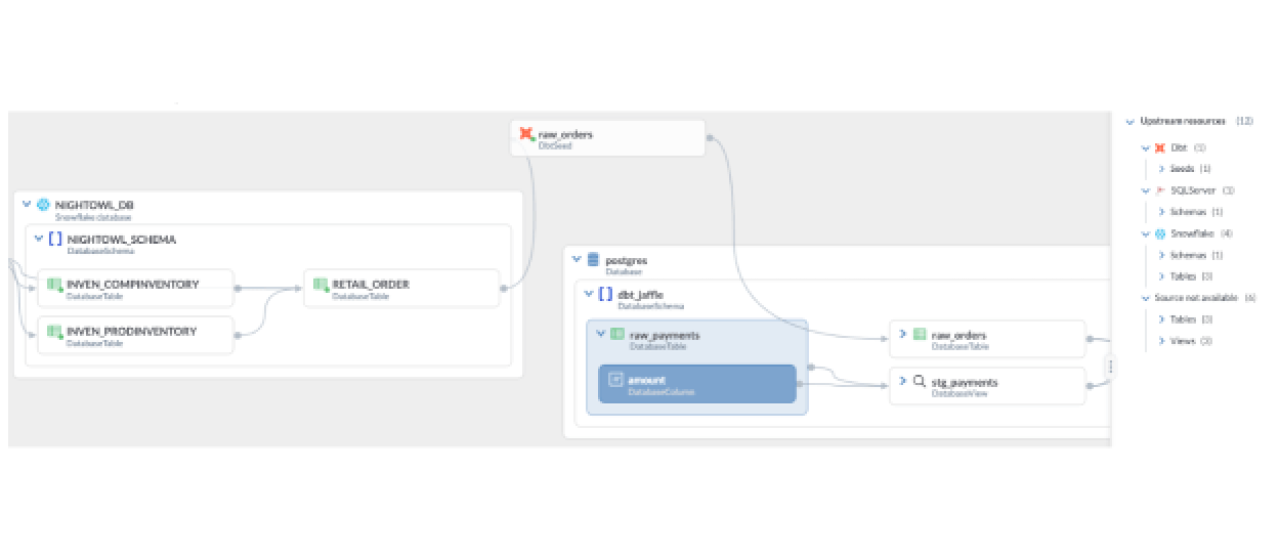Click the Snowflake icon in Upstream resources panel
The height and width of the screenshot is (557, 1280).
[x=1160, y=233]
